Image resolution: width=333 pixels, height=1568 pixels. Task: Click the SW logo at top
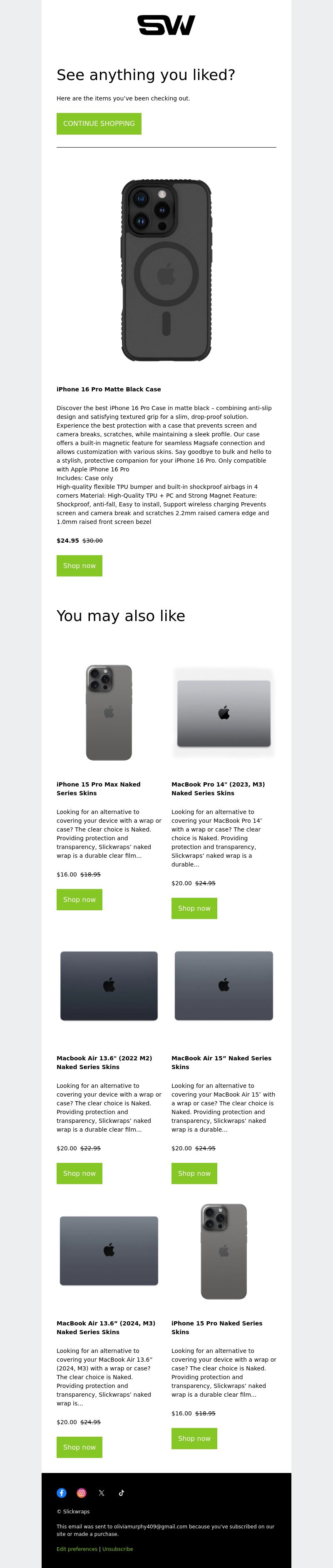pos(166,25)
